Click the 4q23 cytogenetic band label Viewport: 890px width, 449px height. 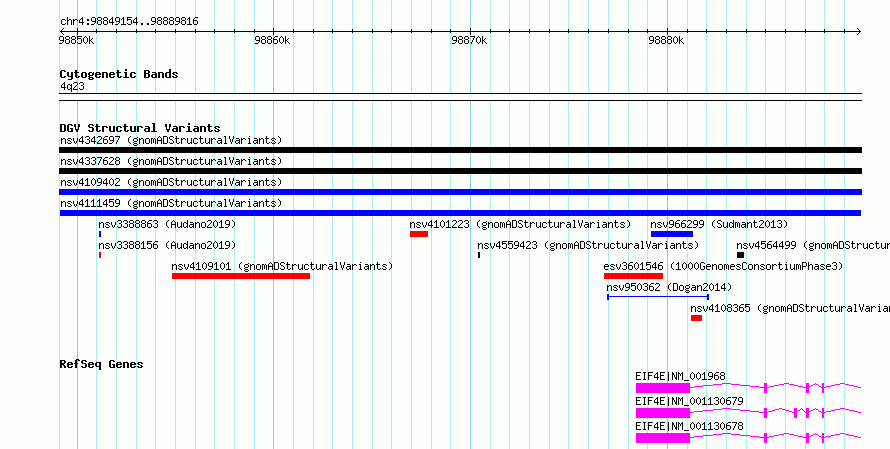coord(73,87)
